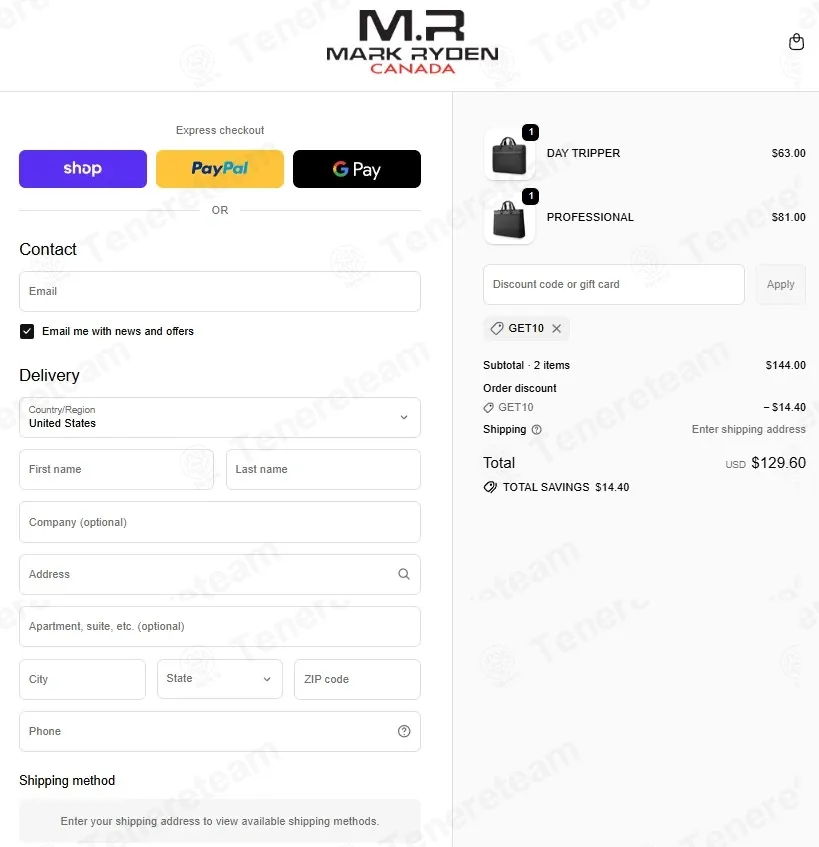The image size is (819, 847).
Task: Click the 'Subtotal · 2 items' label
Action: tap(526, 365)
